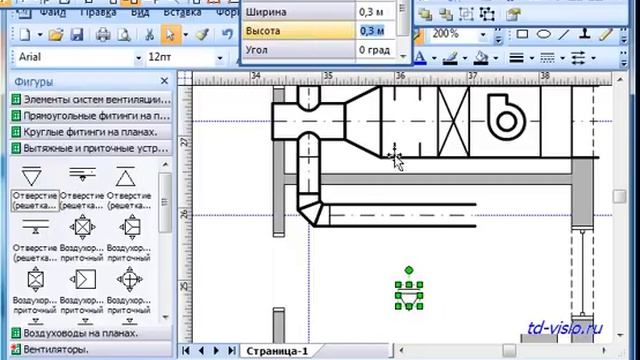
Task: Open the New document dropdown arrow
Action: [x=40, y=35]
